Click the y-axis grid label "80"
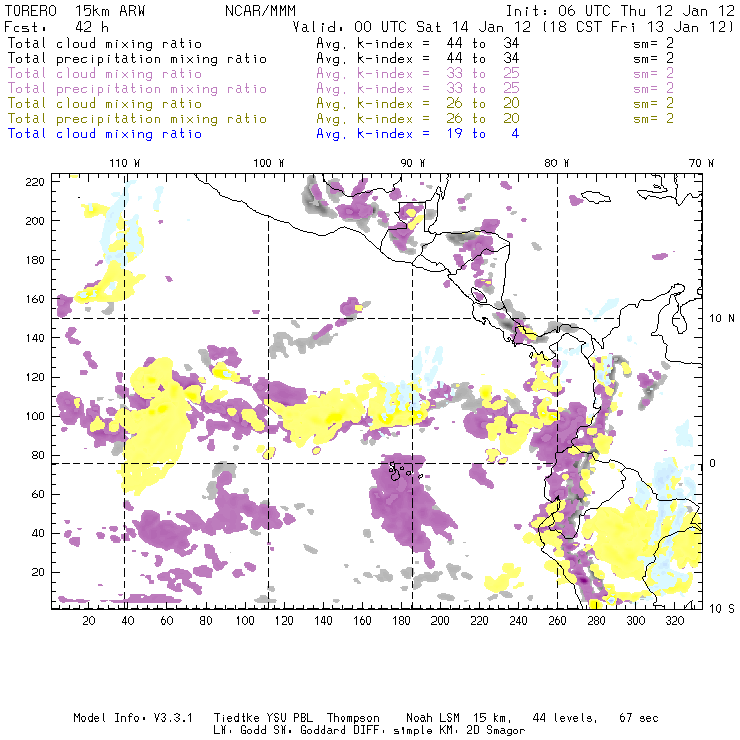740x740 pixels. tap(39, 455)
